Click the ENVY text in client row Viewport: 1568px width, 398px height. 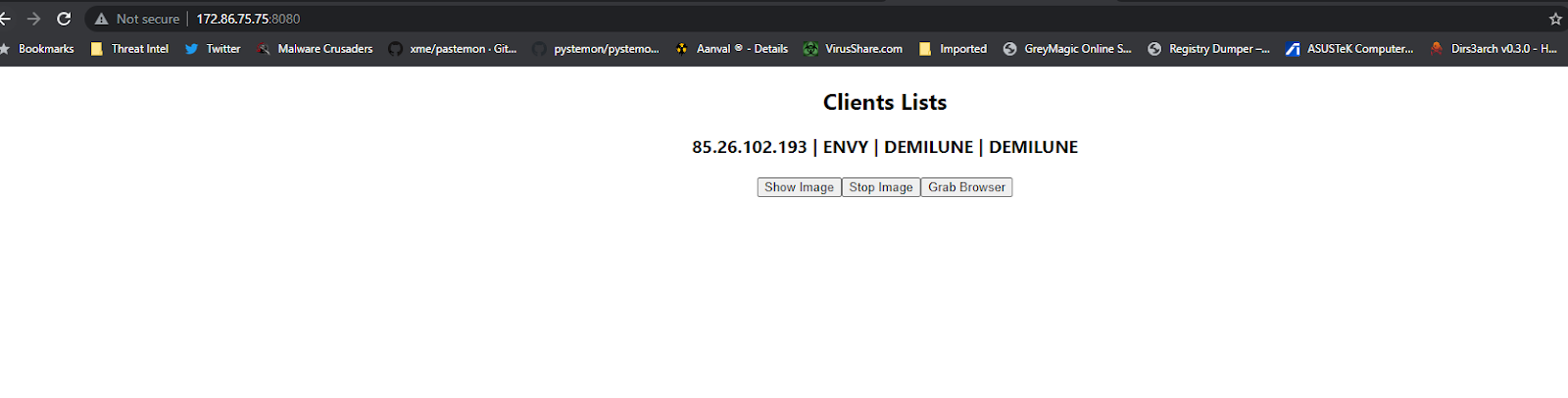pos(846,147)
